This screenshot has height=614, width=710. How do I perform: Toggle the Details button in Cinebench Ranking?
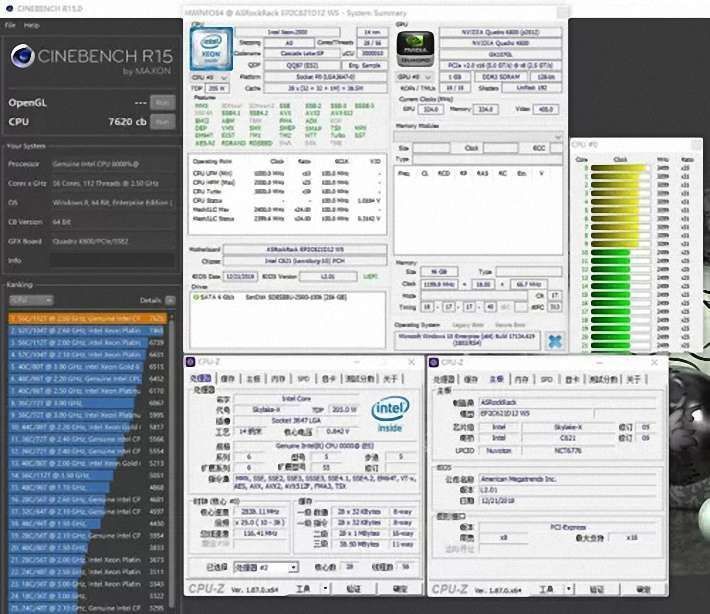[x=170, y=300]
